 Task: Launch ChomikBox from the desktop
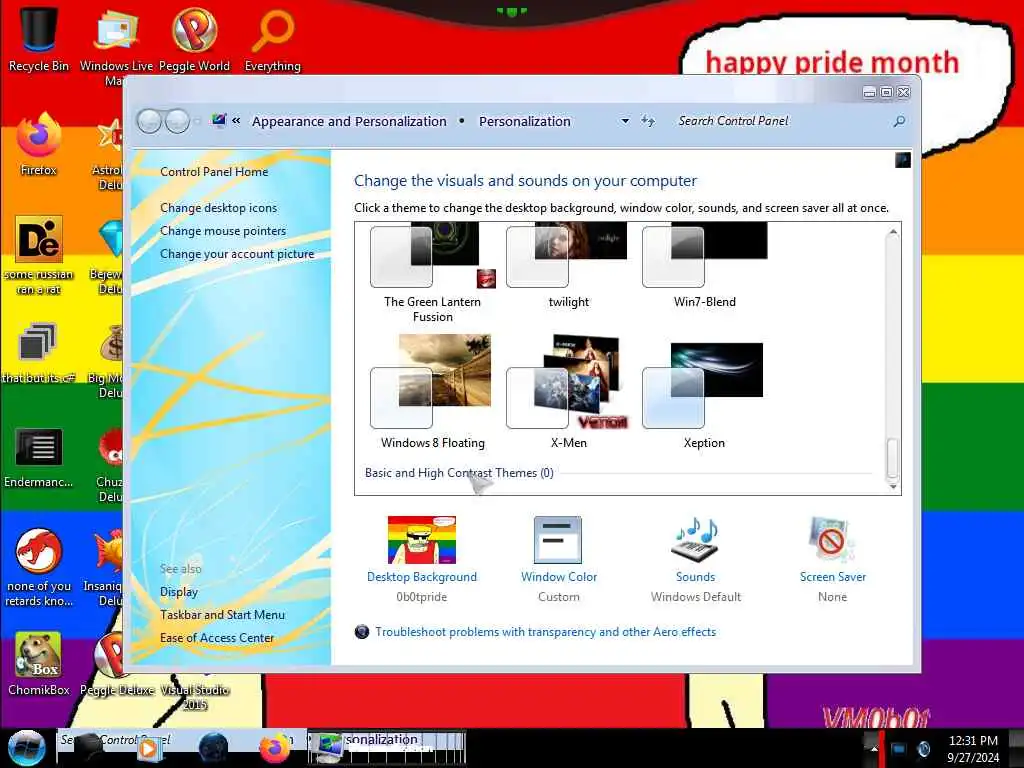click(39, 664)
